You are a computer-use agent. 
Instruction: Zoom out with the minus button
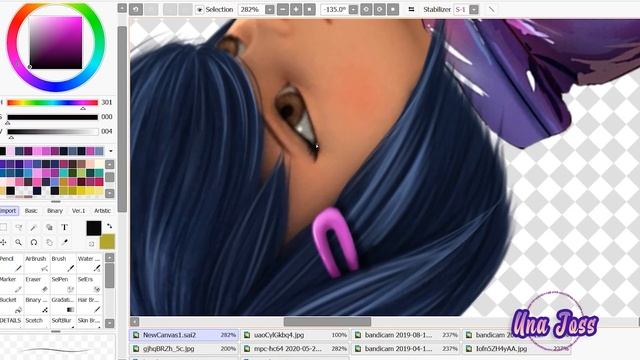(283, 9)
